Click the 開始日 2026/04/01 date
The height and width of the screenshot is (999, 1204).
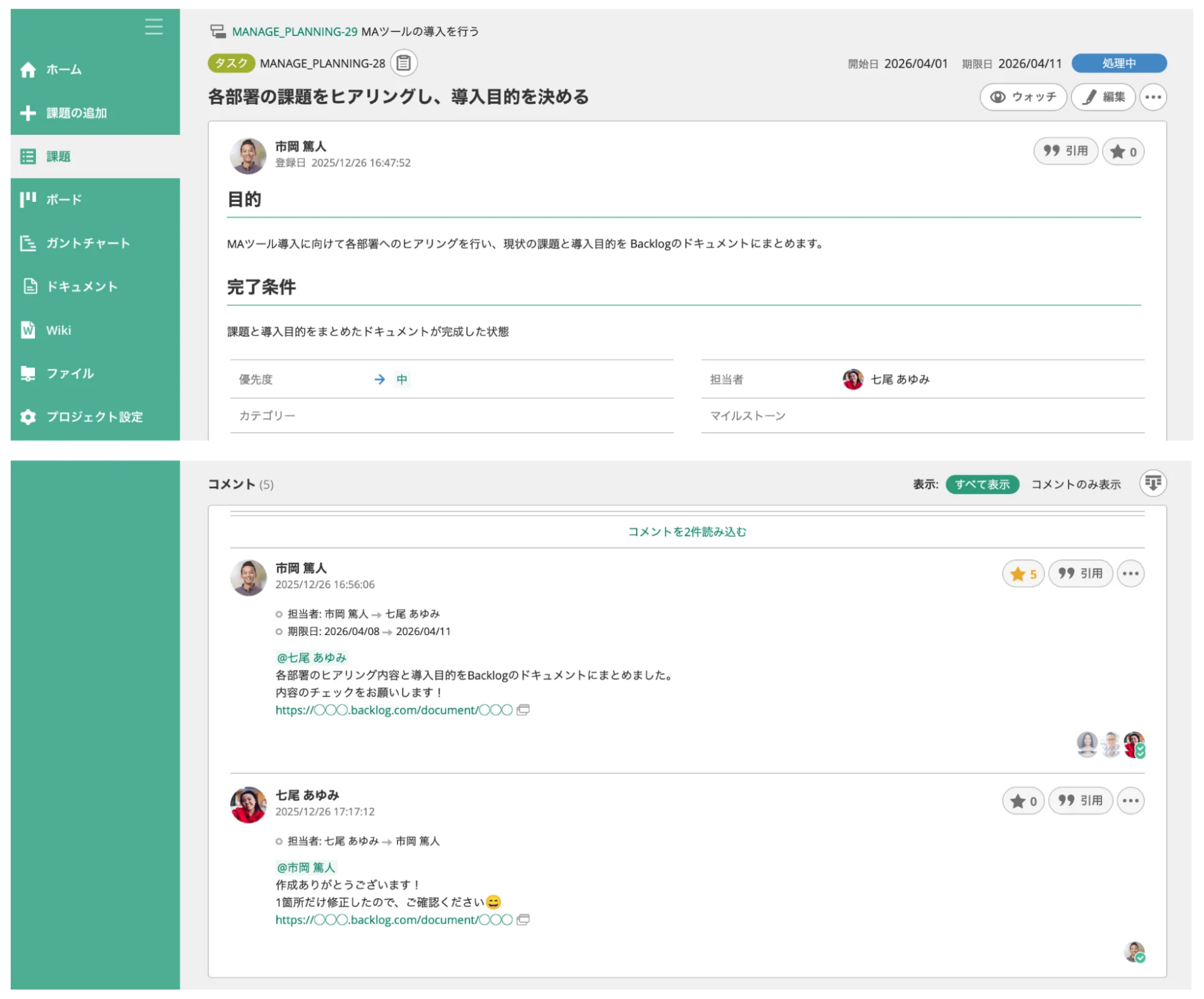point(915,63)
